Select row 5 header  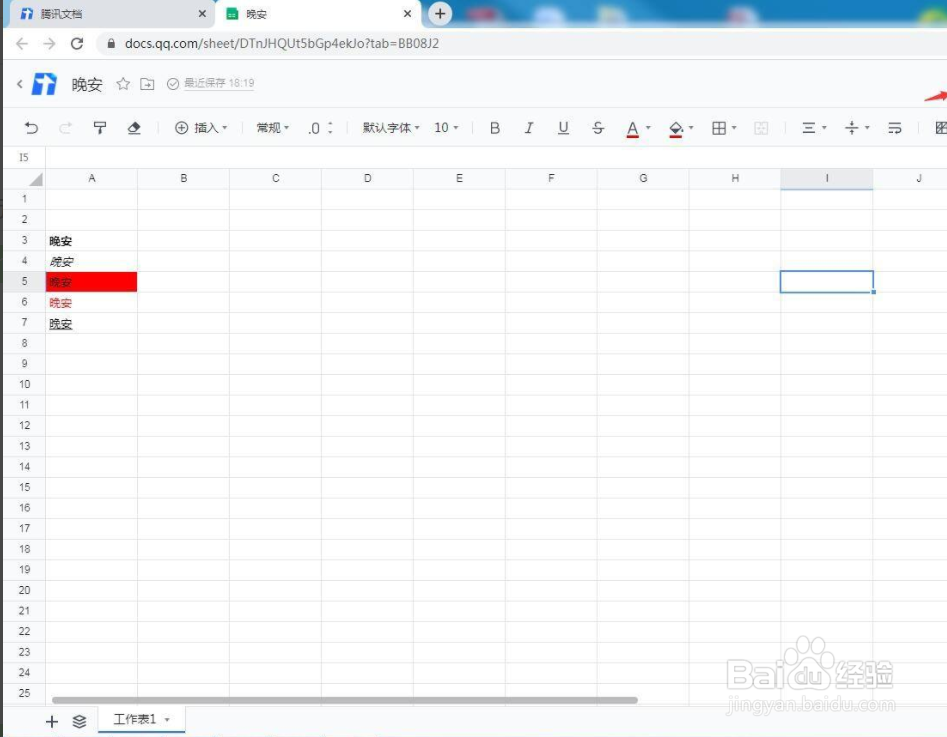tap(25, 282)
